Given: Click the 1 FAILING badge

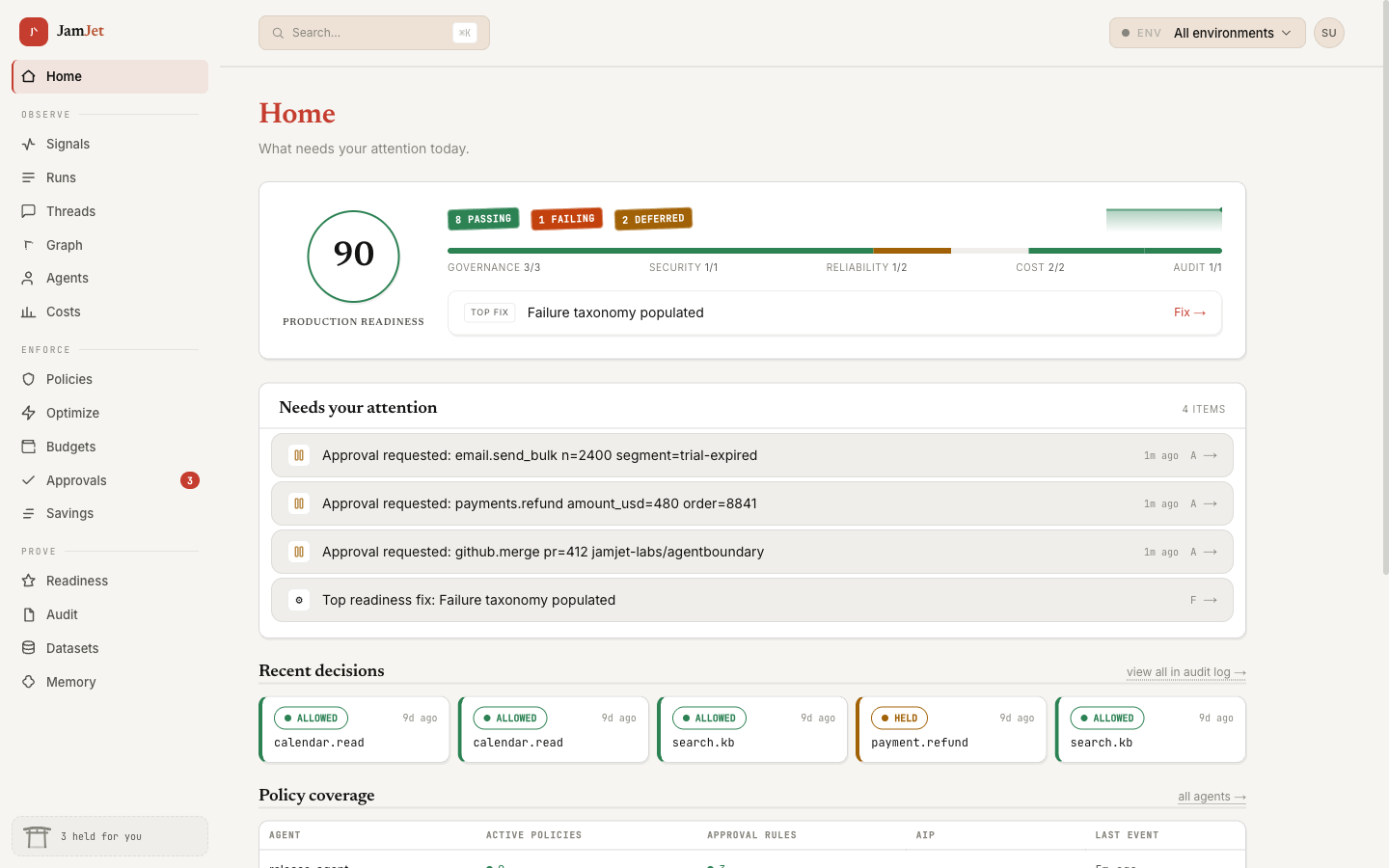Looking at the screenshot, I should pos(567,219).
